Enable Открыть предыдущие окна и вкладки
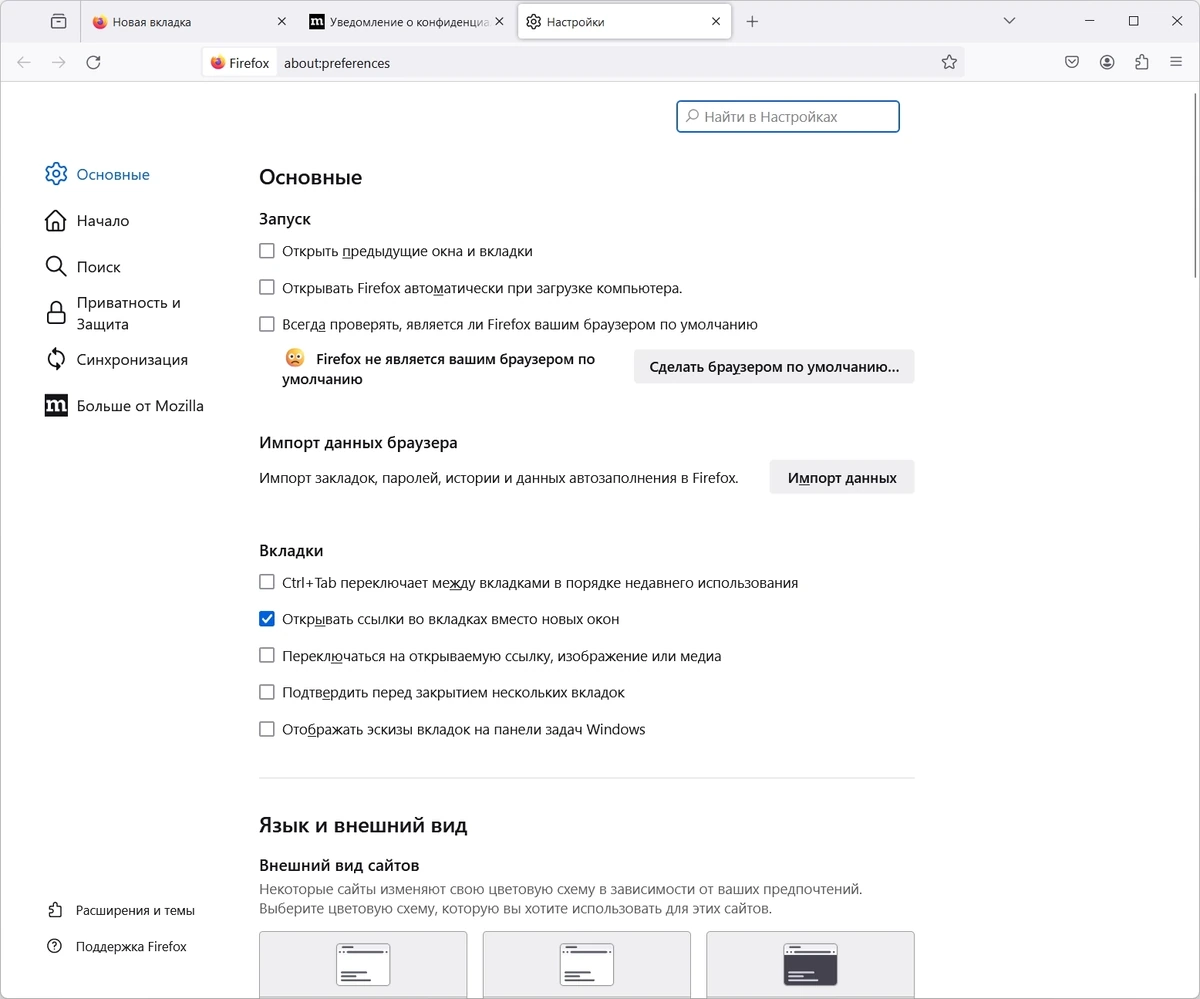Image resolution: width=1200 pixels, height=999 pixels. click(267, 251)
